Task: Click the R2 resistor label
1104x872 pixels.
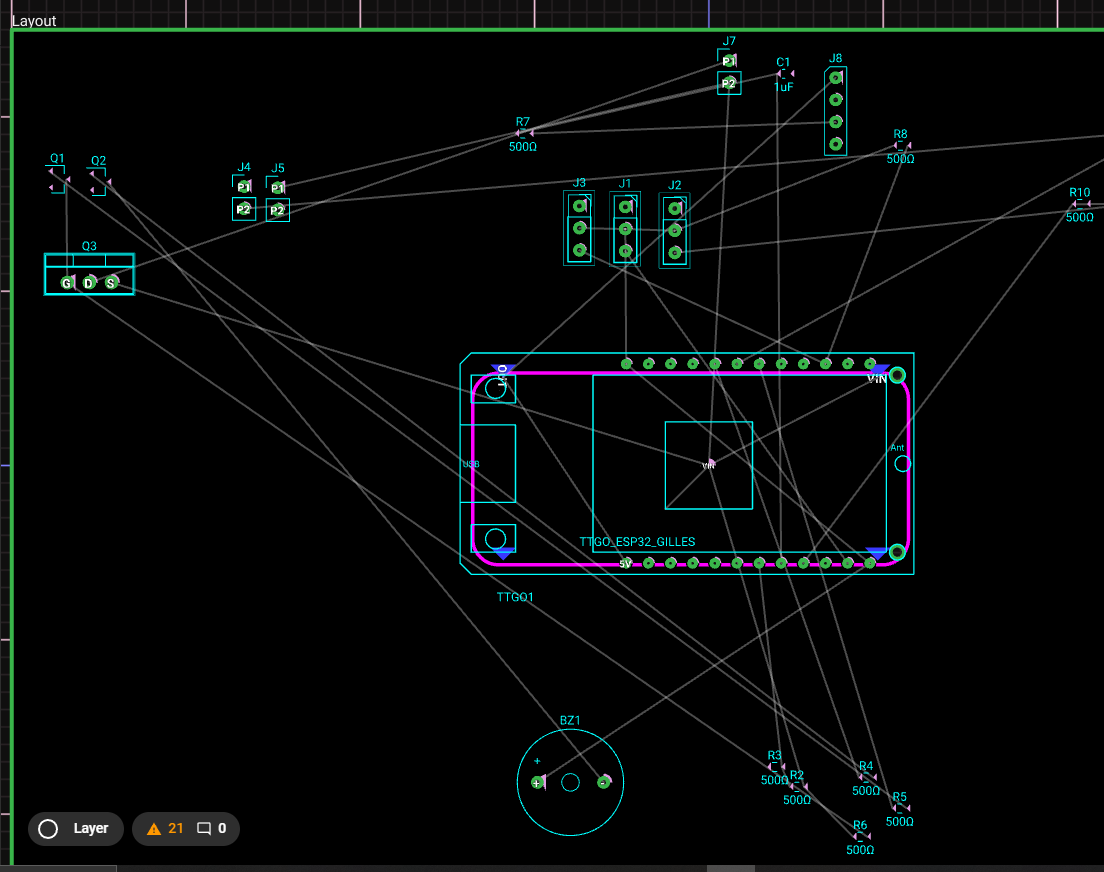Action: [796, 775]
